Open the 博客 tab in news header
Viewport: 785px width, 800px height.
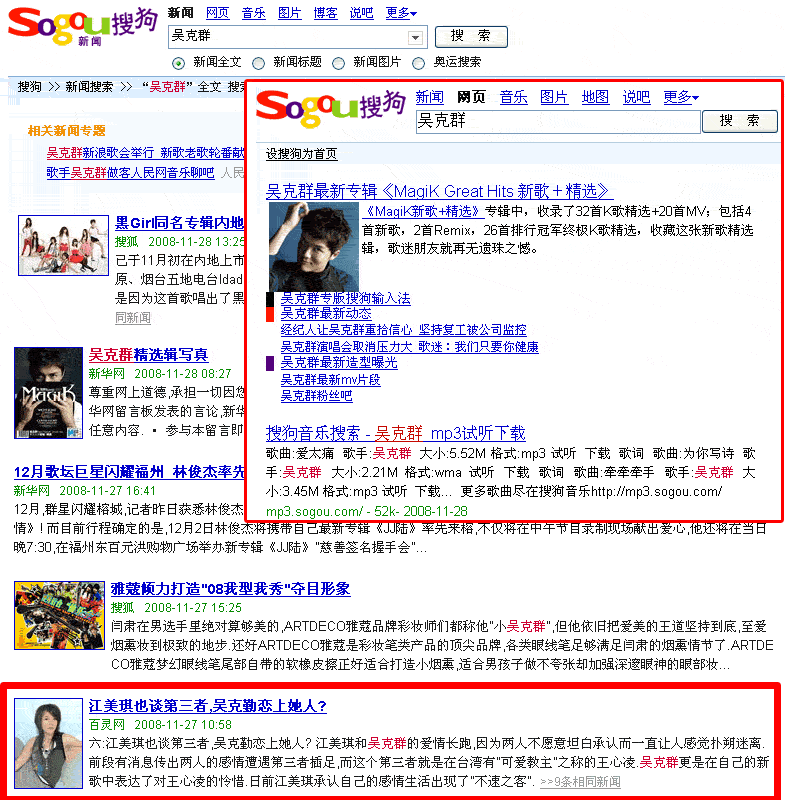click(x=325, y=13)
